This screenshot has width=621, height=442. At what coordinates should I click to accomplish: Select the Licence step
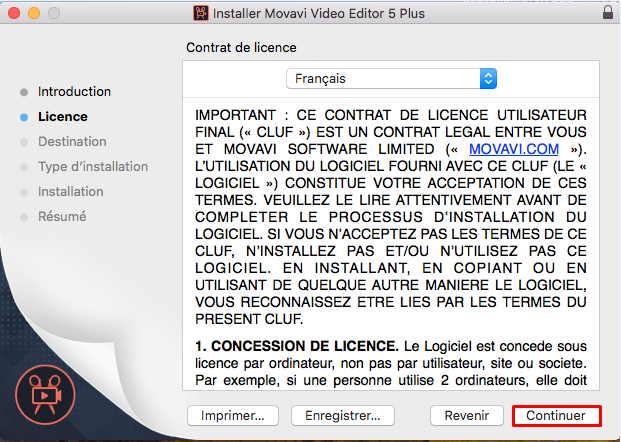pos(63,117)
